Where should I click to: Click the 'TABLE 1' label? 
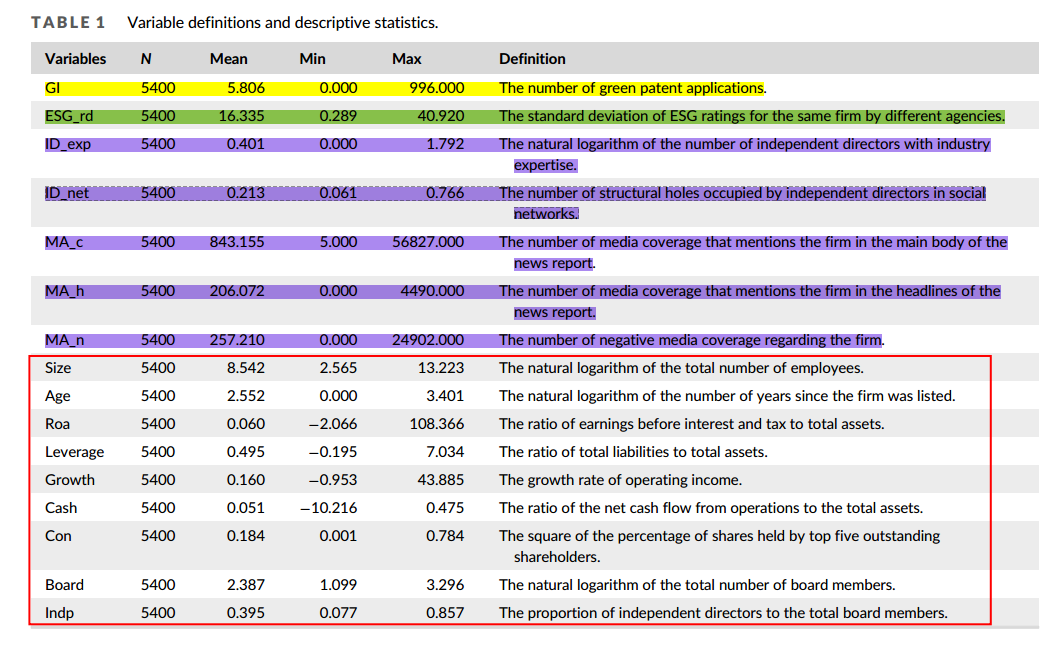[68, 23]
